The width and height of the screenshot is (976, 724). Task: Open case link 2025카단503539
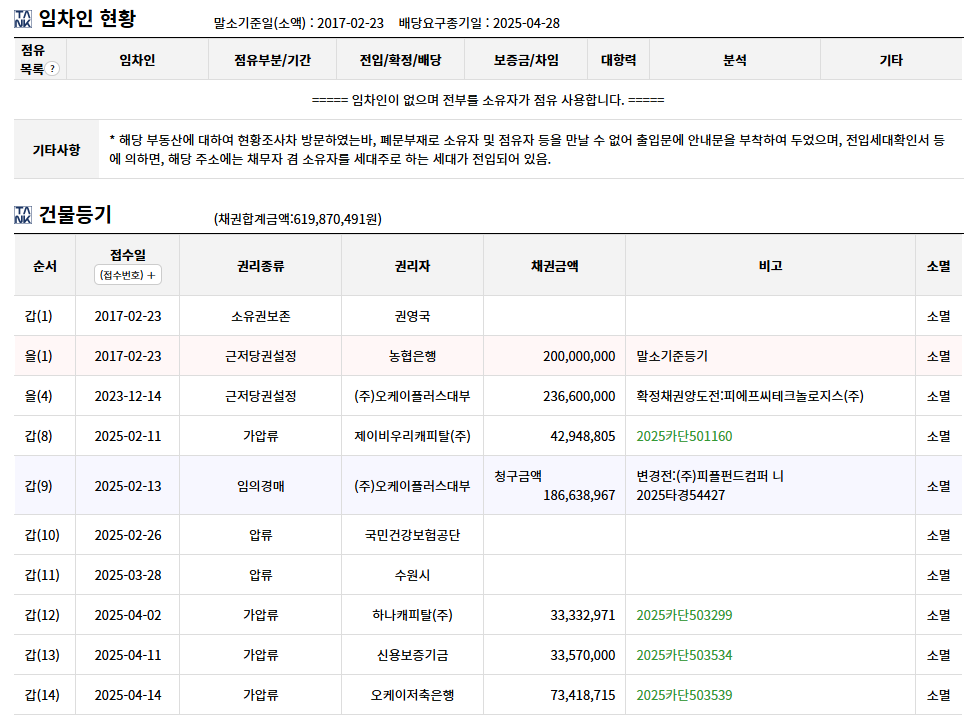click(x=684, y=695)
